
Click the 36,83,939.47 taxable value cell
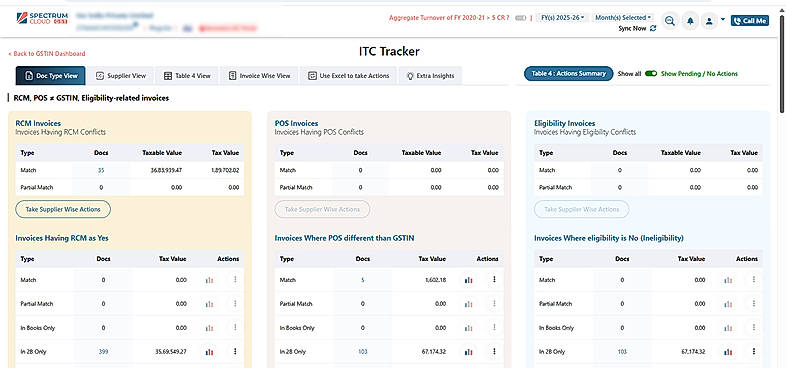166,170
